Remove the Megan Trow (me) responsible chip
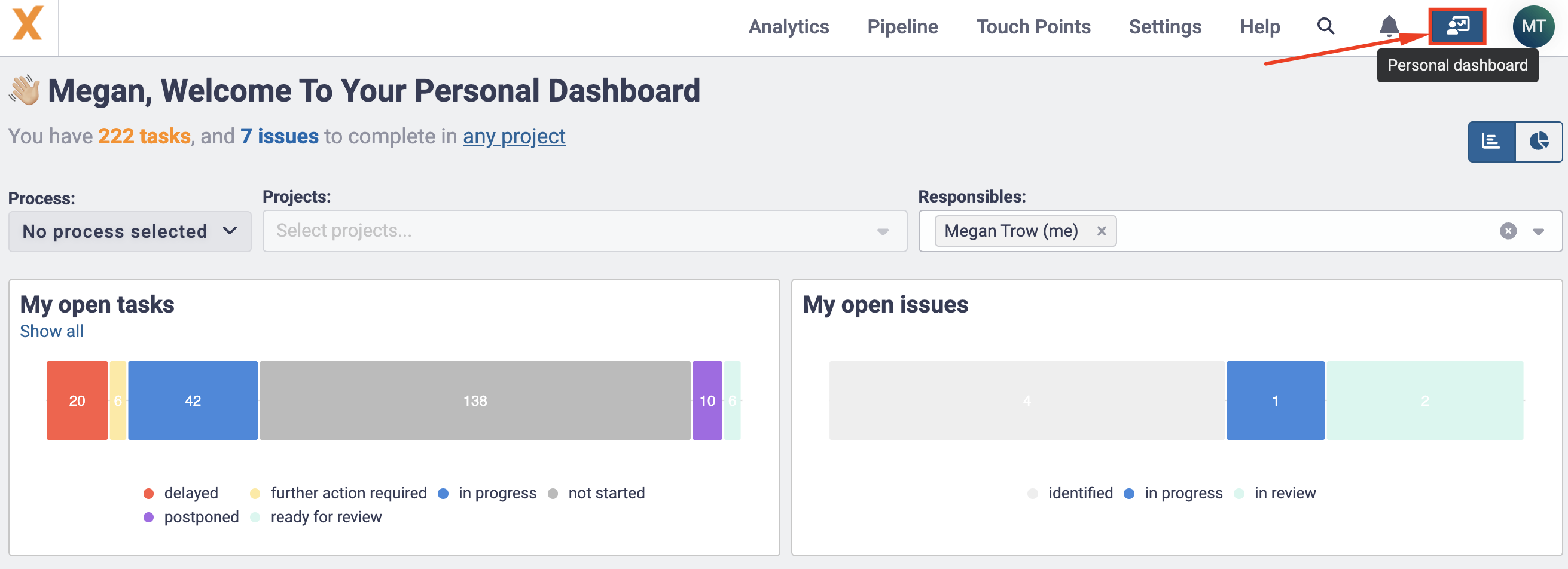 [x=1101, y=231]
